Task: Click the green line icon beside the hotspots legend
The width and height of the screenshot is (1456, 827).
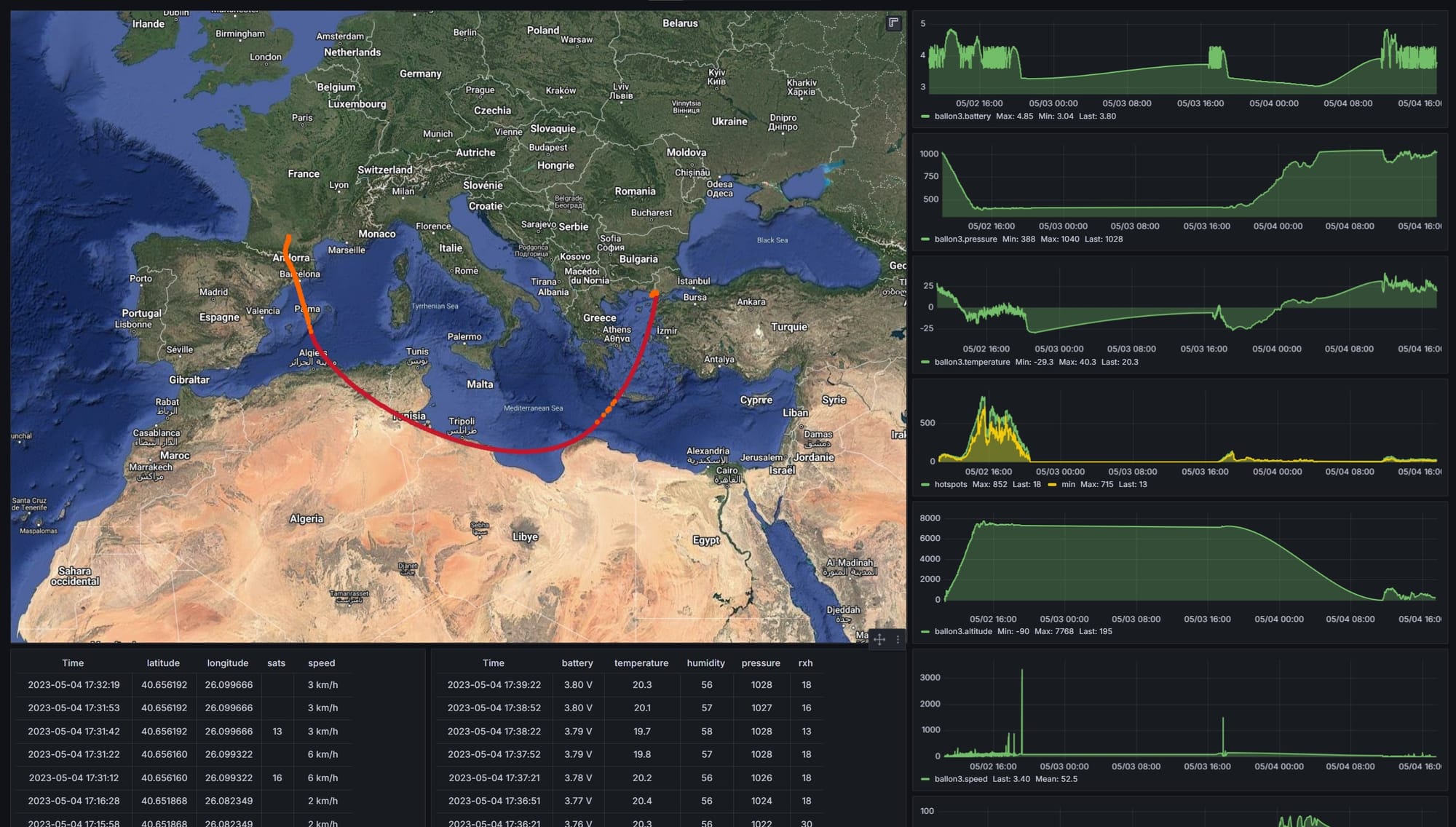Action: [925, 483]
